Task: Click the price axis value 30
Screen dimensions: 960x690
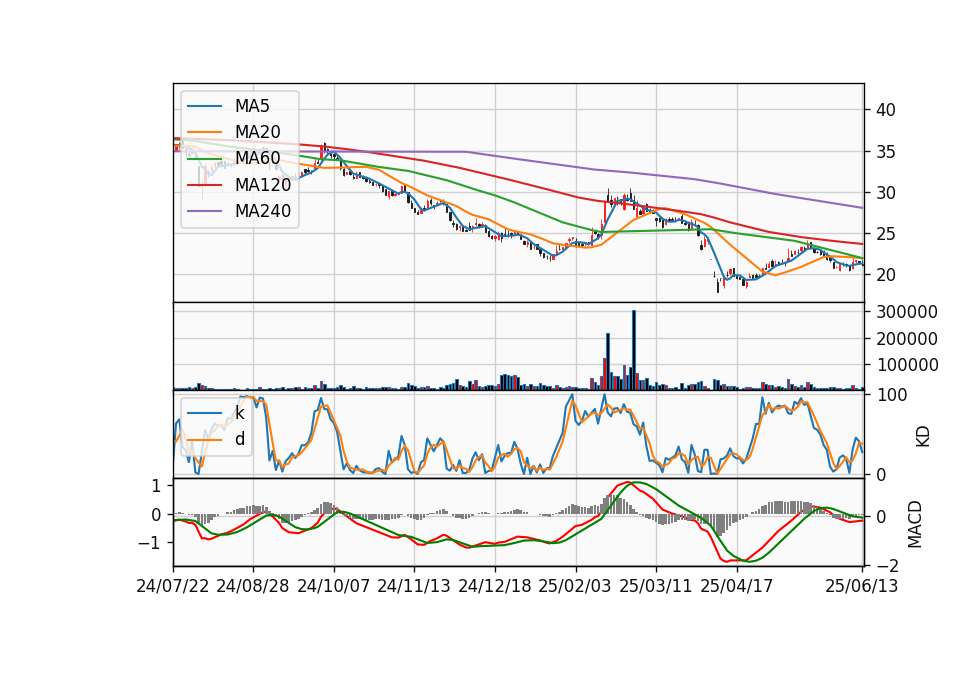Action: click(x=886, y=193)
